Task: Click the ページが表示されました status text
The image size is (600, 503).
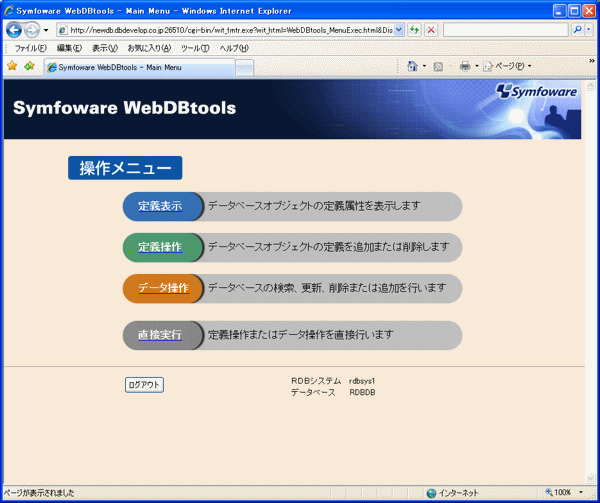Action: [x=39, y=493]
